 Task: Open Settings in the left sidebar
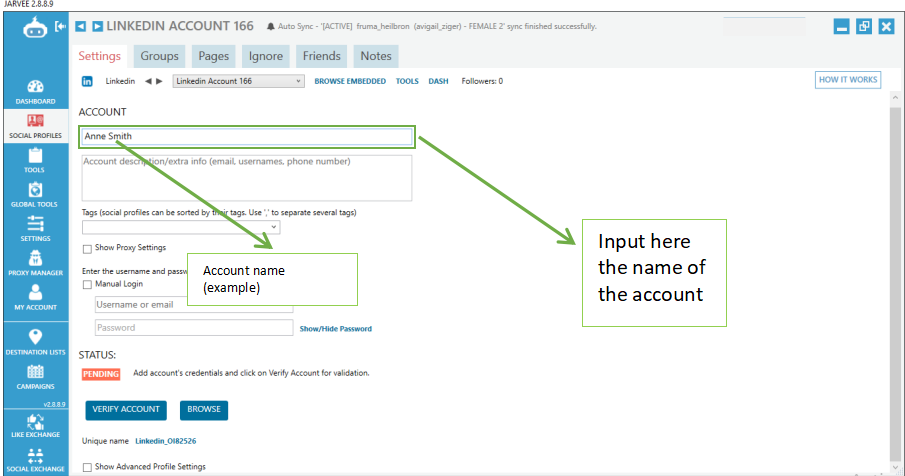[x=35, y=229]
